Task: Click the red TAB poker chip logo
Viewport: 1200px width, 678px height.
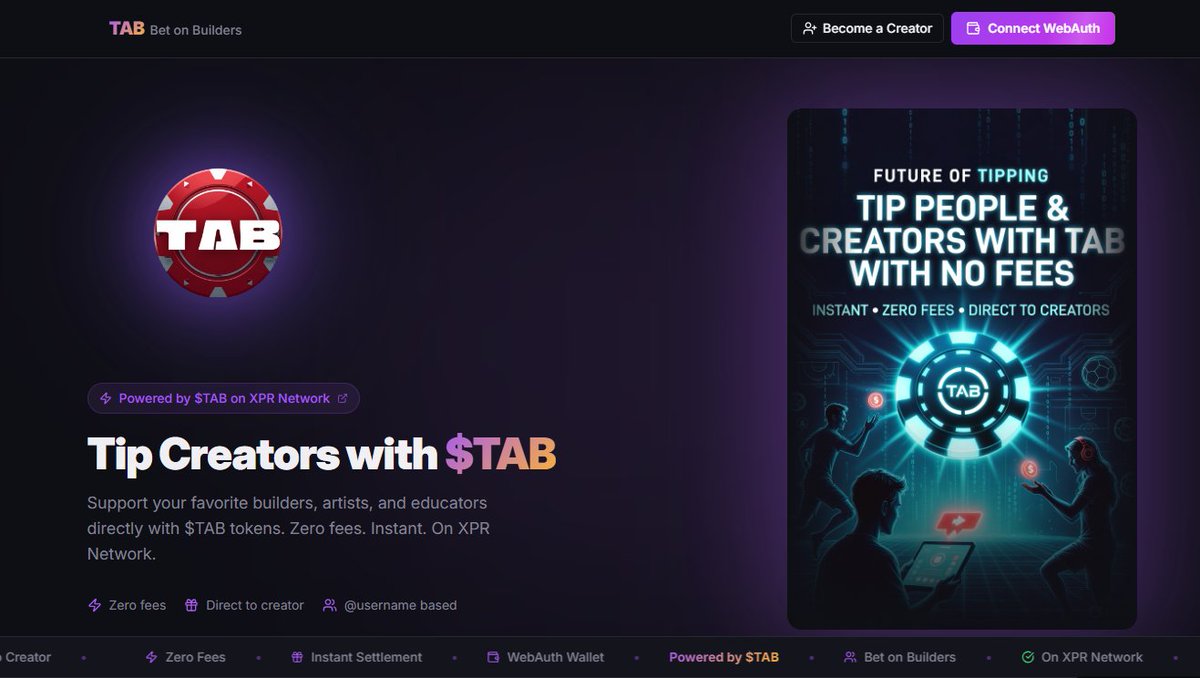Action: 218,232
